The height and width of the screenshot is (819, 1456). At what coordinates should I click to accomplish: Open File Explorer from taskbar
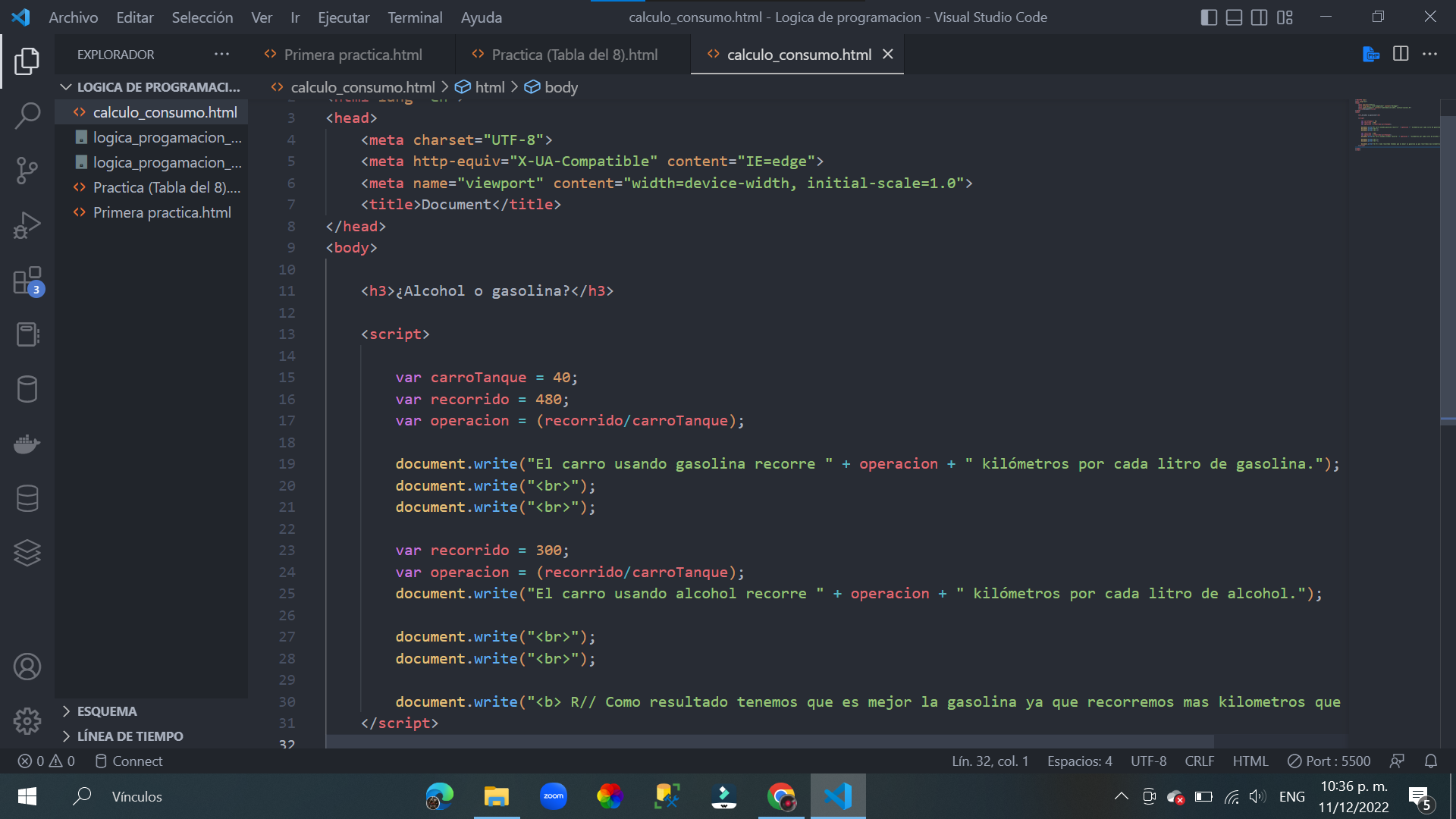497,796
